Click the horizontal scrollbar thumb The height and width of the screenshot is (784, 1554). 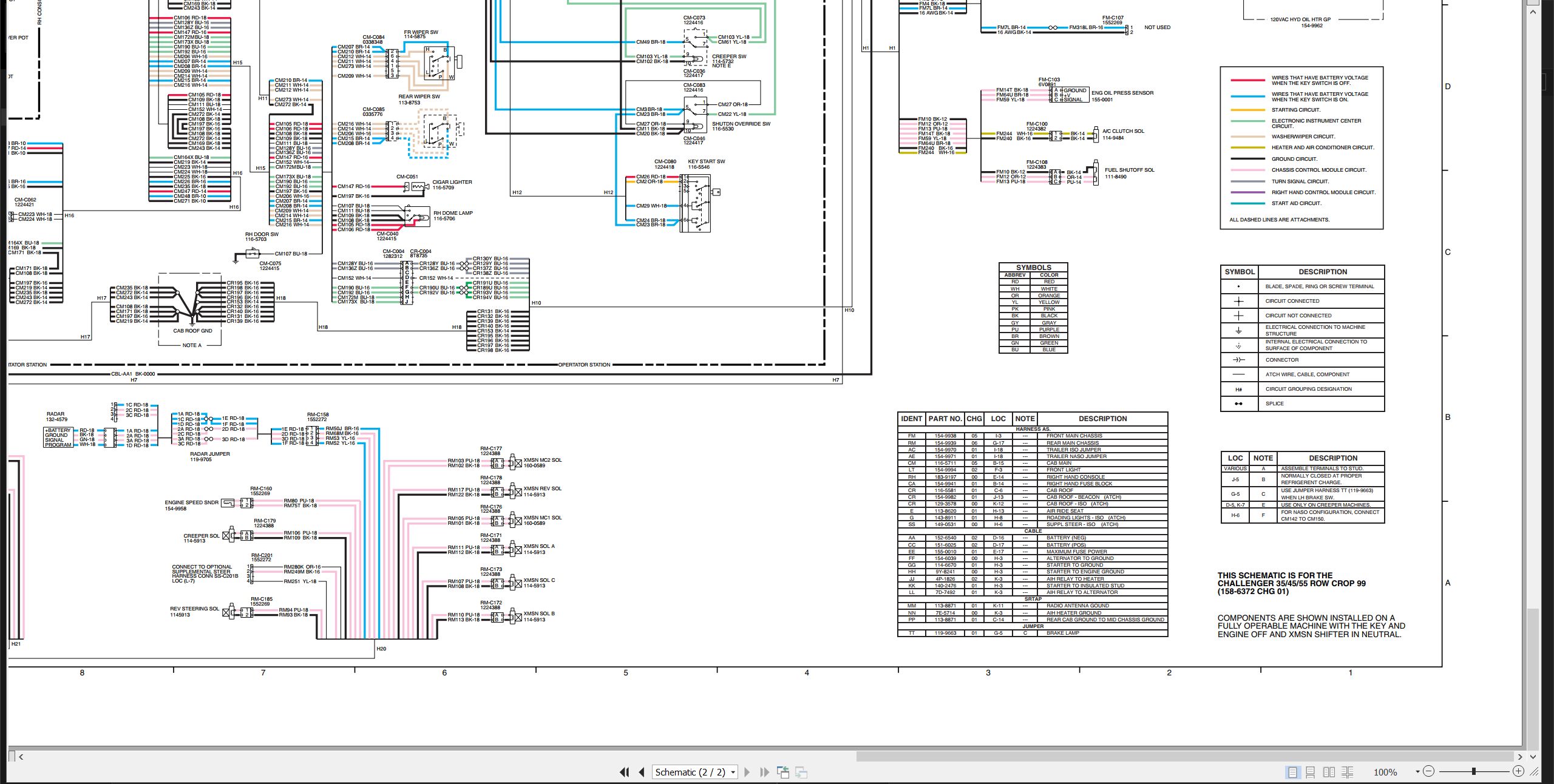[1185, 757]
